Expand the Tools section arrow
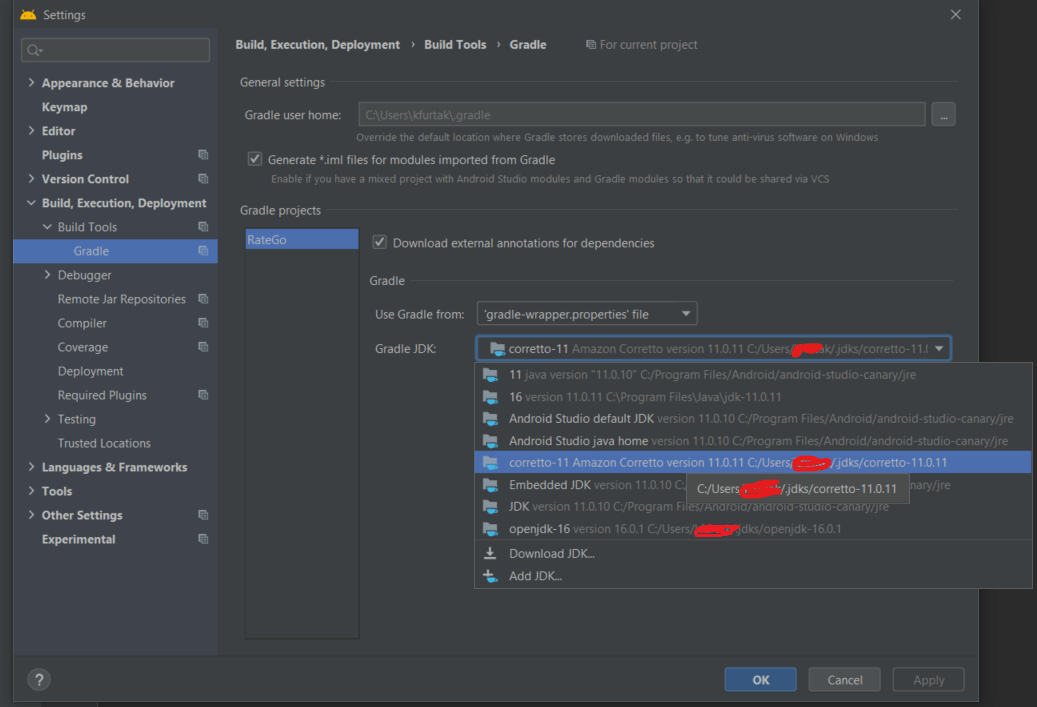The height and width of the screenshot is (707, 1037). pyautogui.click(x=31, y=491)
